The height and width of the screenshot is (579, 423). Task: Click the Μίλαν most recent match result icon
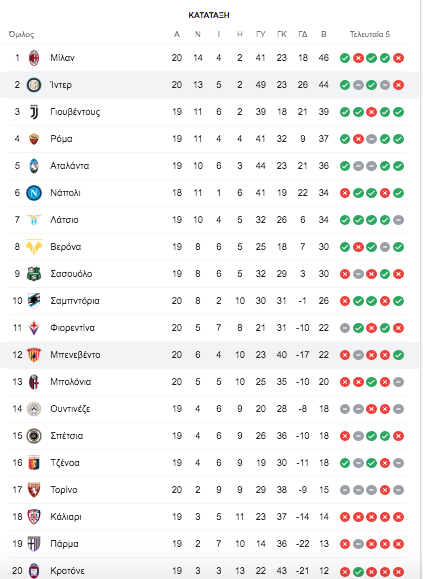(398, 58)
